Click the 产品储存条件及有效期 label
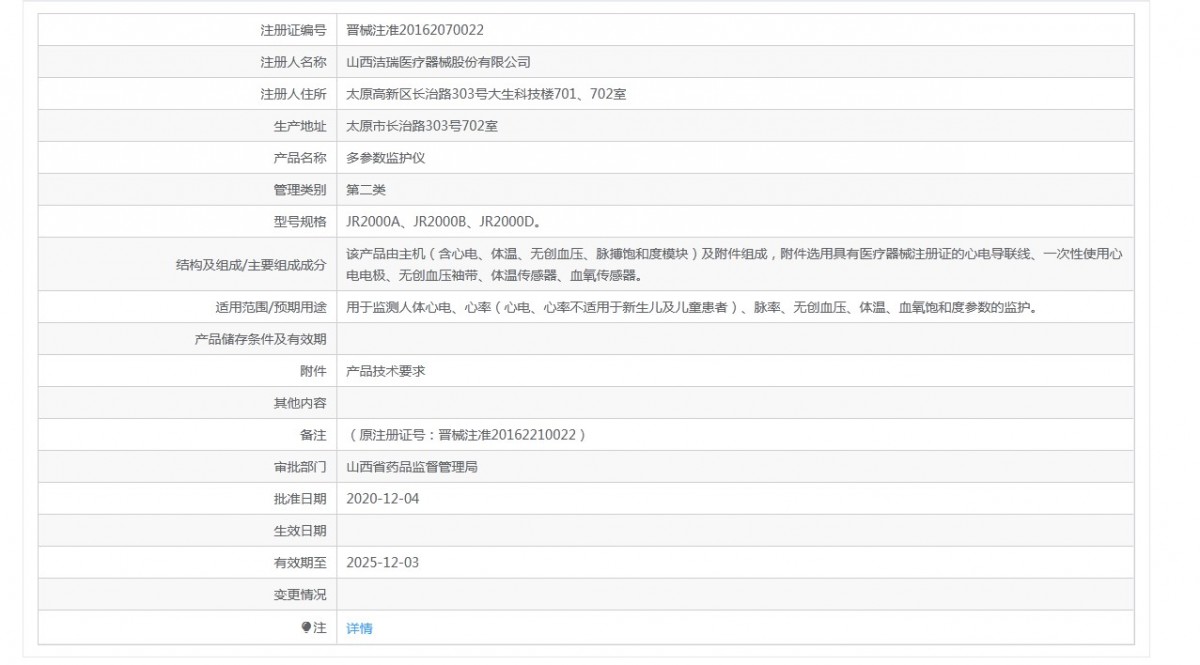1200x665 pixels. coord(260,339)
